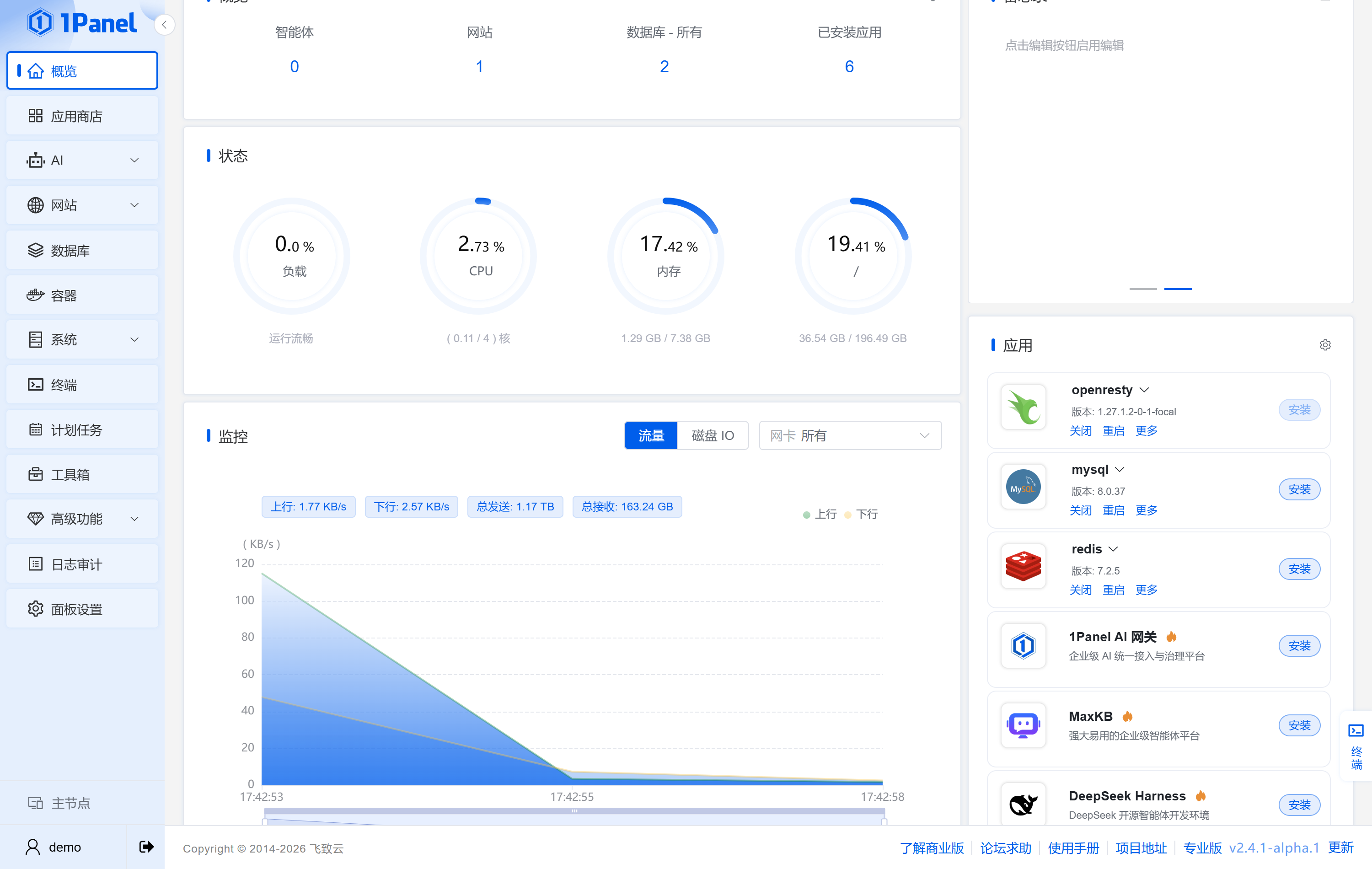Image resolution: width=1372 pixels, height=869 pixels.
Task: Open the 网卡 network card dropdown
Action: point(850,436)
